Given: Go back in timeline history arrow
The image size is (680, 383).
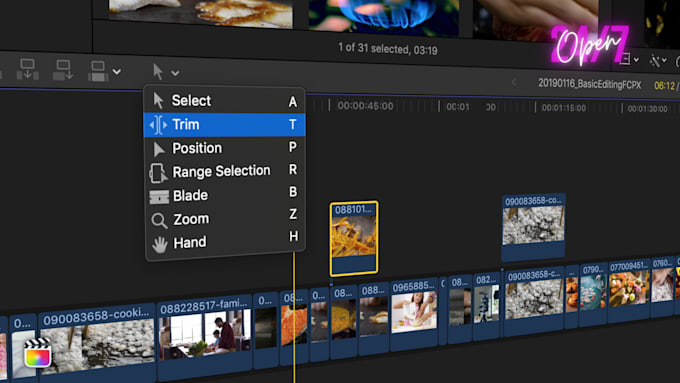Looking at the screenshot, I should click(x=514, y=82).
